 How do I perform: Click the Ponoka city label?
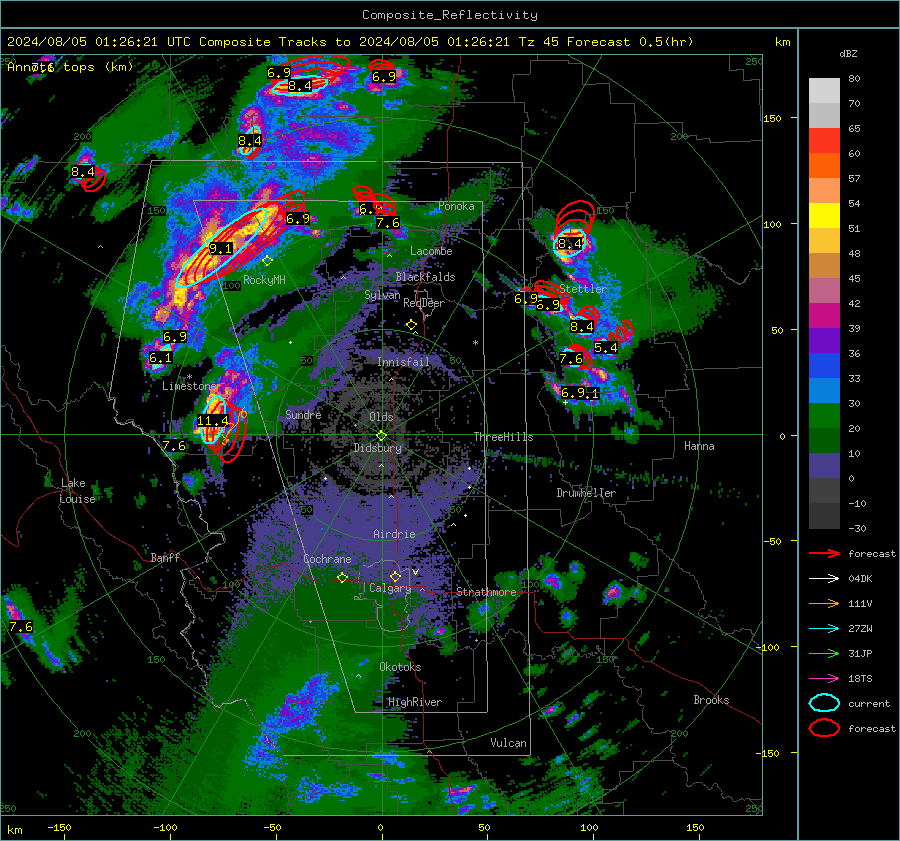(x=456, y=206)
